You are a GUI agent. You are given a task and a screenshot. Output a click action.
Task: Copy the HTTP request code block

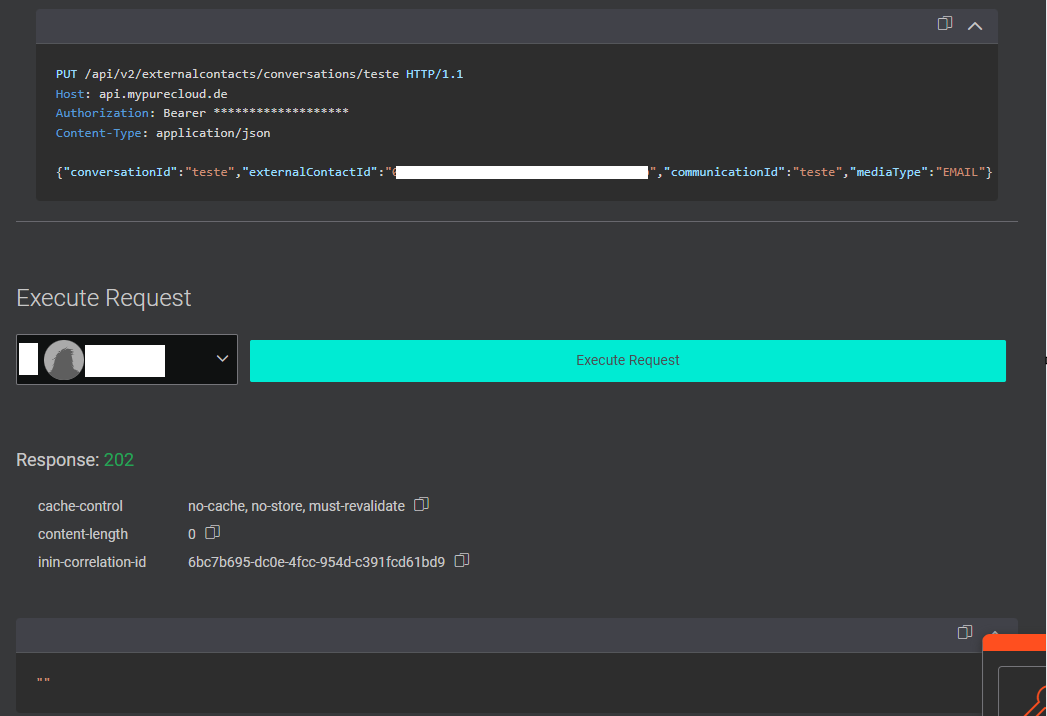click(x=944, y=24)
